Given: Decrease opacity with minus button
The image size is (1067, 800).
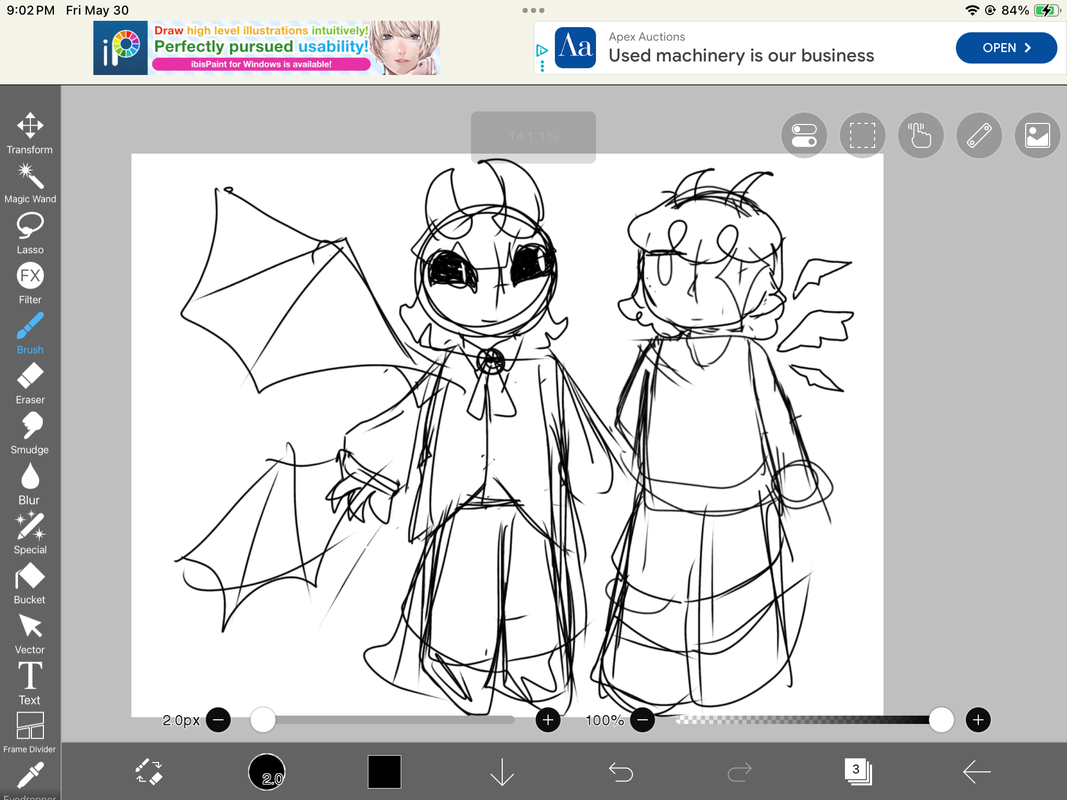Looking at the screenshot, I should pos(642,719).
